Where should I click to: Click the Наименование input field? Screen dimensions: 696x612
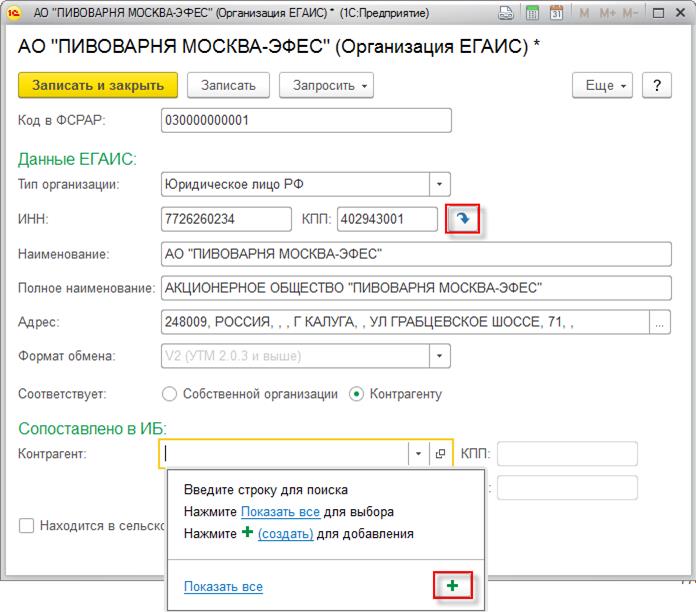click(416, 254)
